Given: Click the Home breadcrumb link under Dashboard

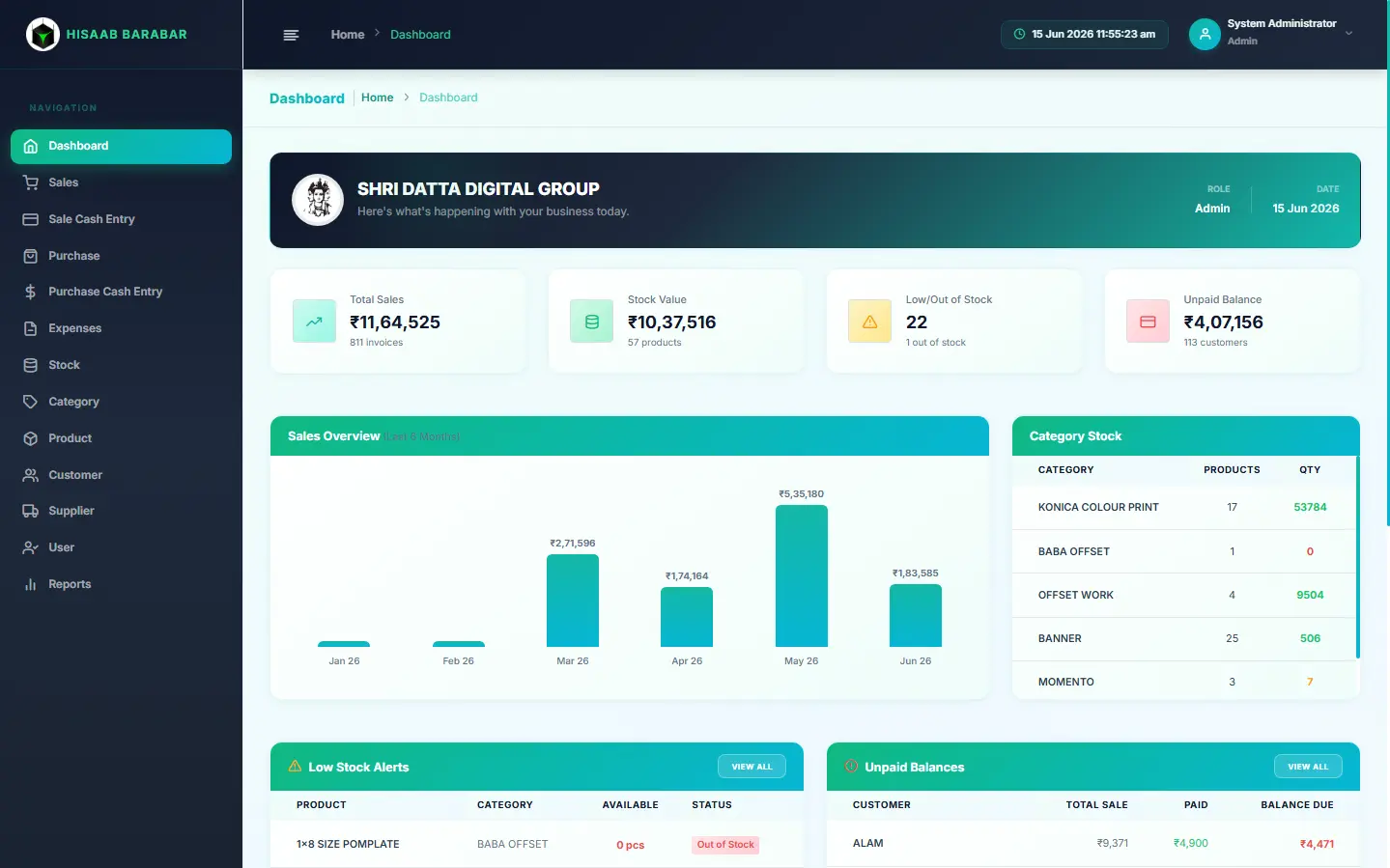Looking at the screenshot, I should (x=377, y=98).
